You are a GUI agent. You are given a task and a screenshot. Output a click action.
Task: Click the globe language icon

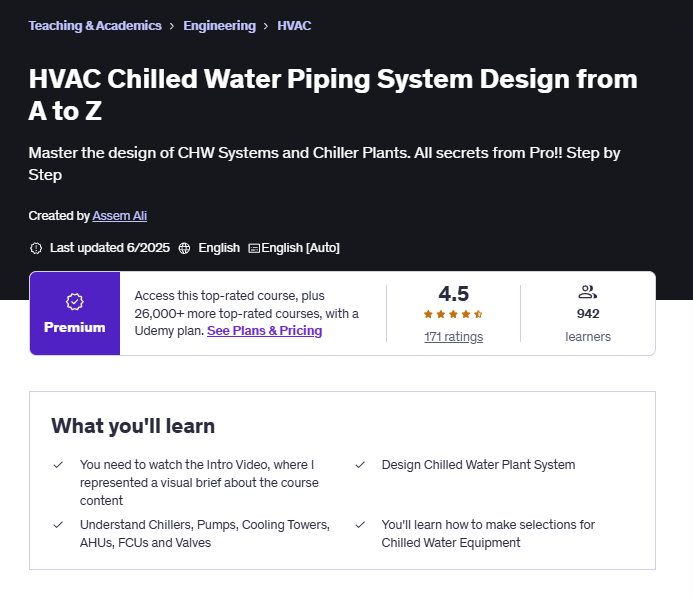pos(184,248)
